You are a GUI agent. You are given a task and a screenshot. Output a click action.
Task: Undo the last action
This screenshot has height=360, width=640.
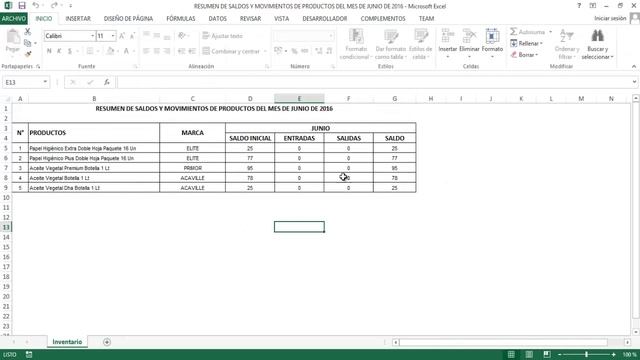coord(36,6)
